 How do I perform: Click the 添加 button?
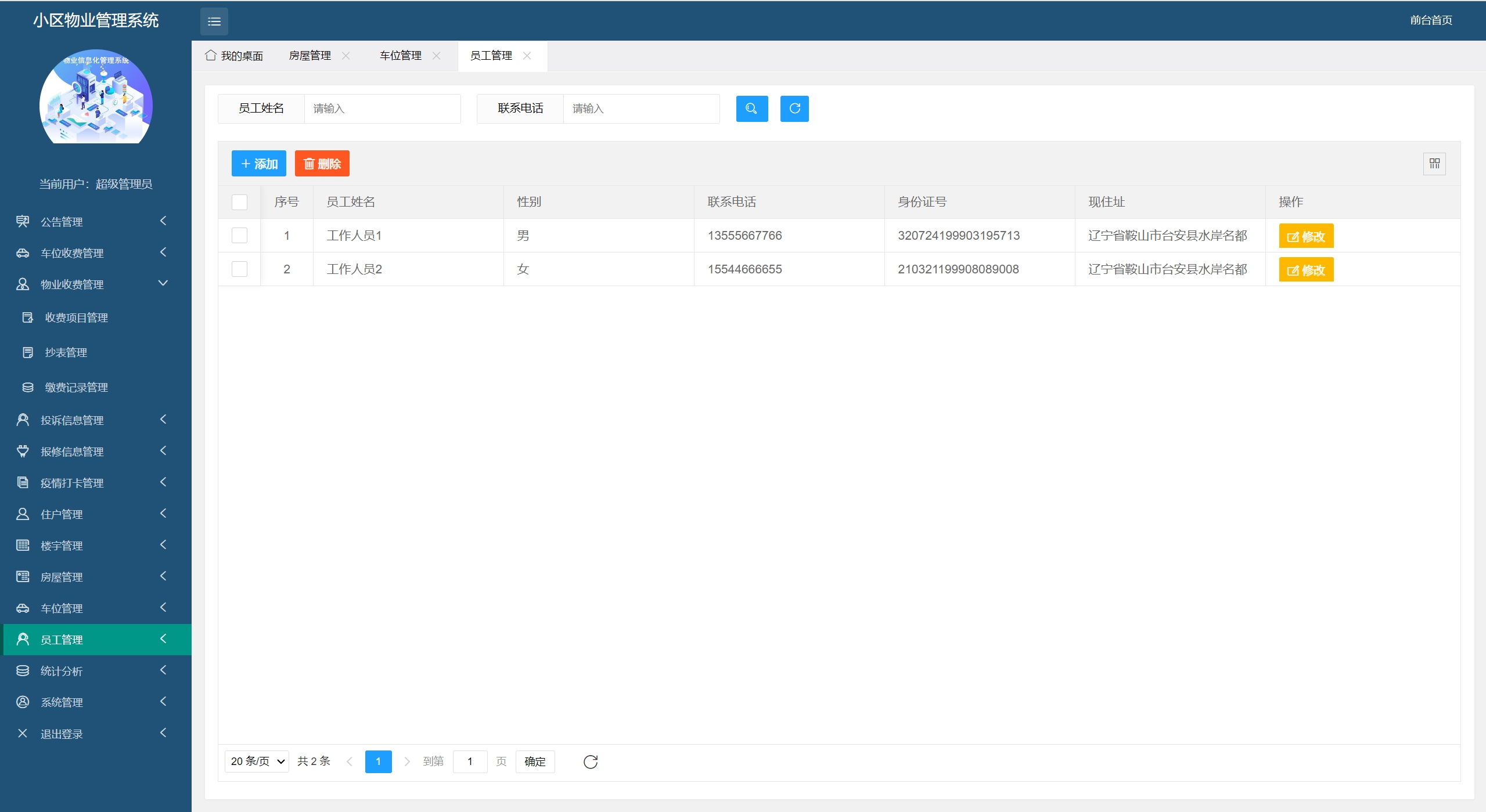point(258,164)
